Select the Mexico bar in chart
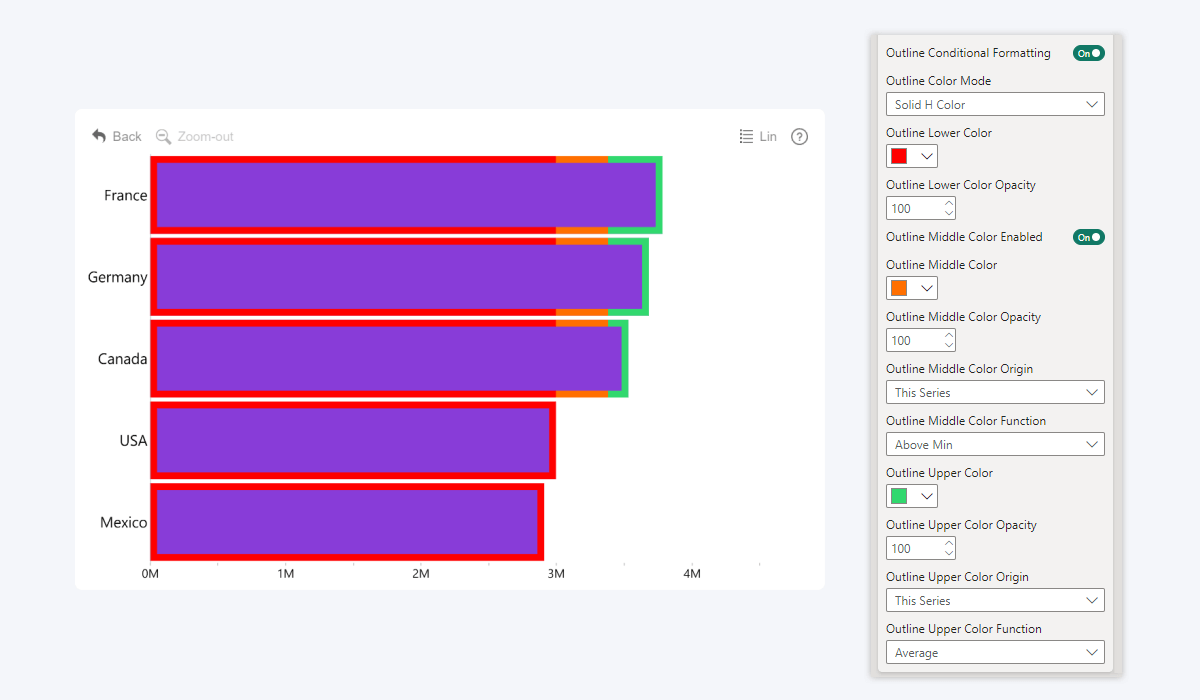This screenshot has height=700, width=1200. click(347, 523)
